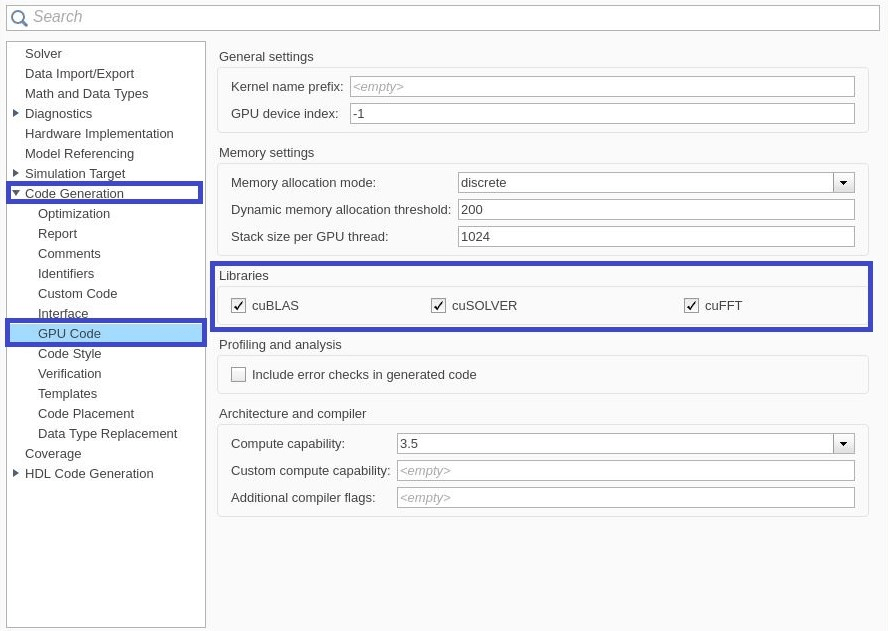The width and height of the screenshot is (888, 631).
Task: Select the Solver category
Action: [x=43, y=54]
